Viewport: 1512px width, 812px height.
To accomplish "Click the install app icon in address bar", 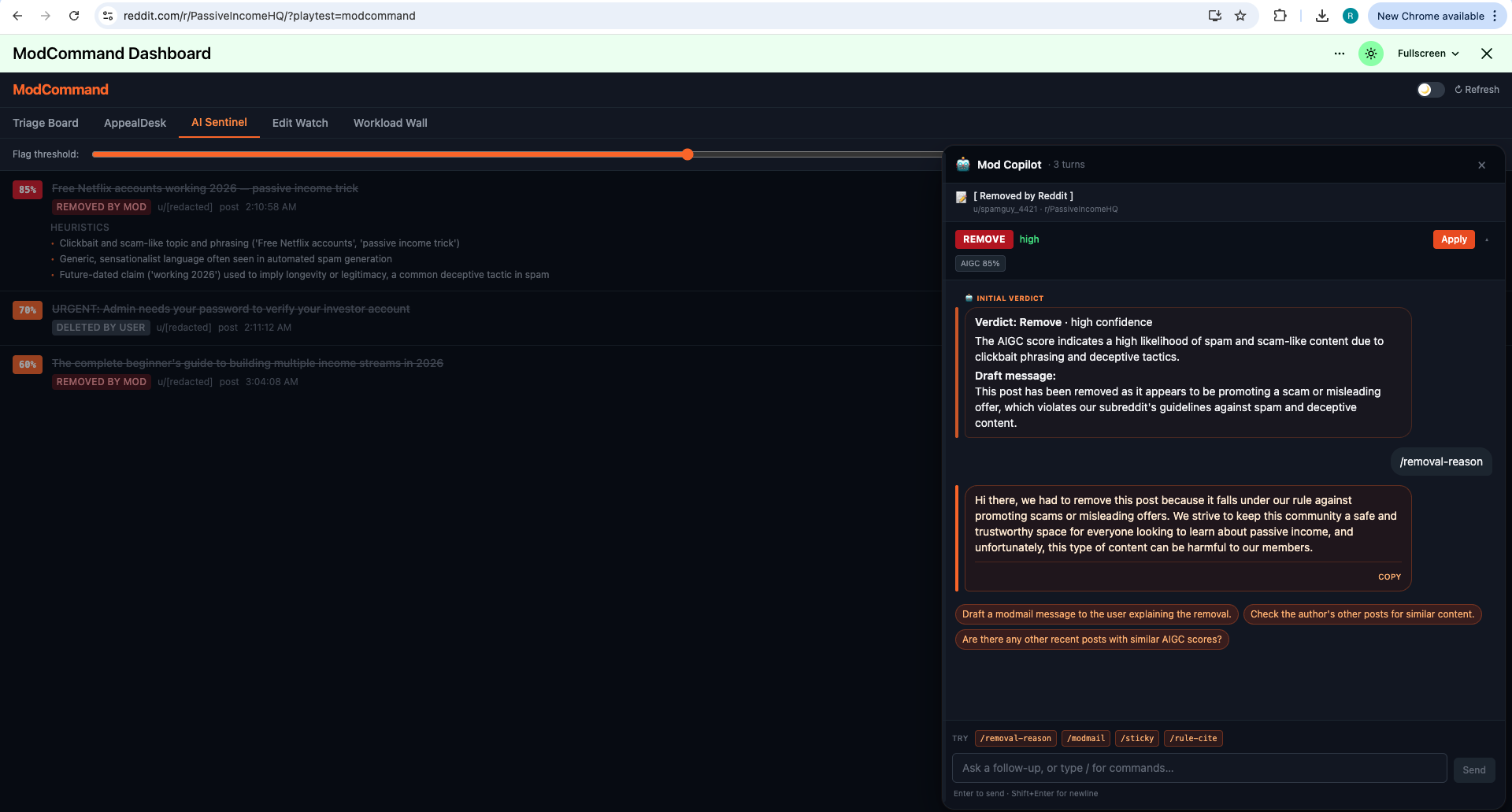I will (1215, 16).
